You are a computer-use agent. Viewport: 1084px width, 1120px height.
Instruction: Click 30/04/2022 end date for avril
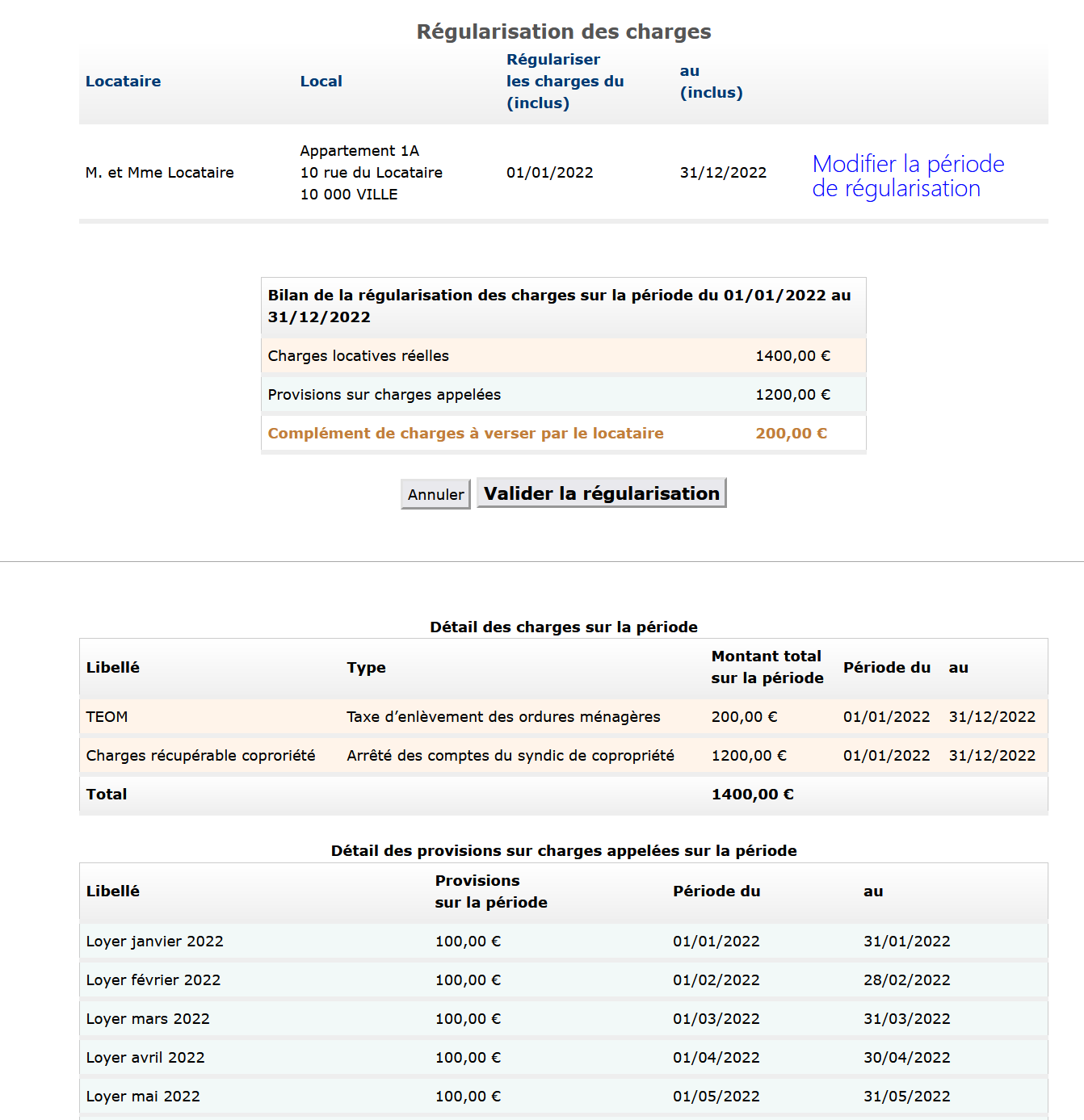coord(907,1058)
